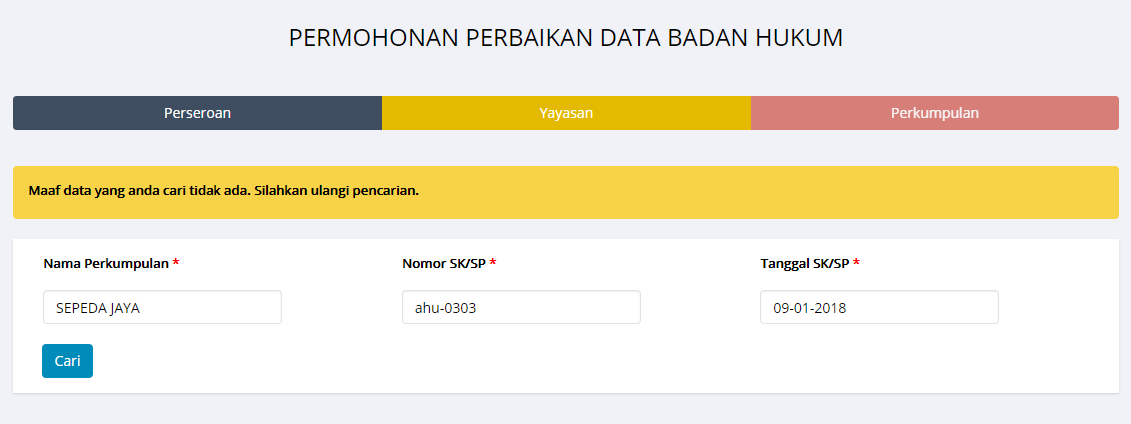This screenshot has height=424, width=1131.
Task: Click the red asterisk beside Tanggal SK/SP
Action: click(x=856, y=263)
